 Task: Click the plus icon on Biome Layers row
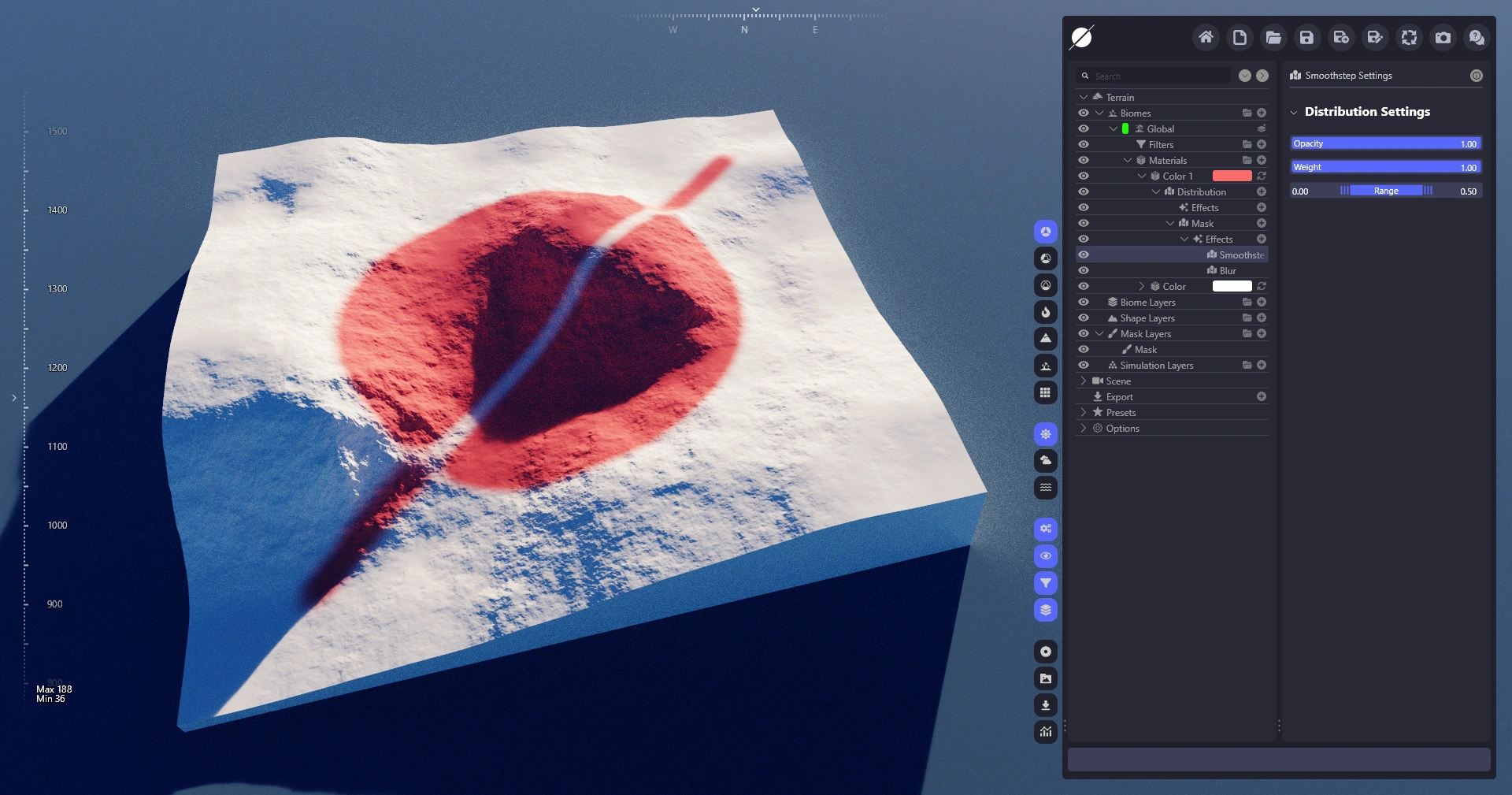(x=1262, y=303)
